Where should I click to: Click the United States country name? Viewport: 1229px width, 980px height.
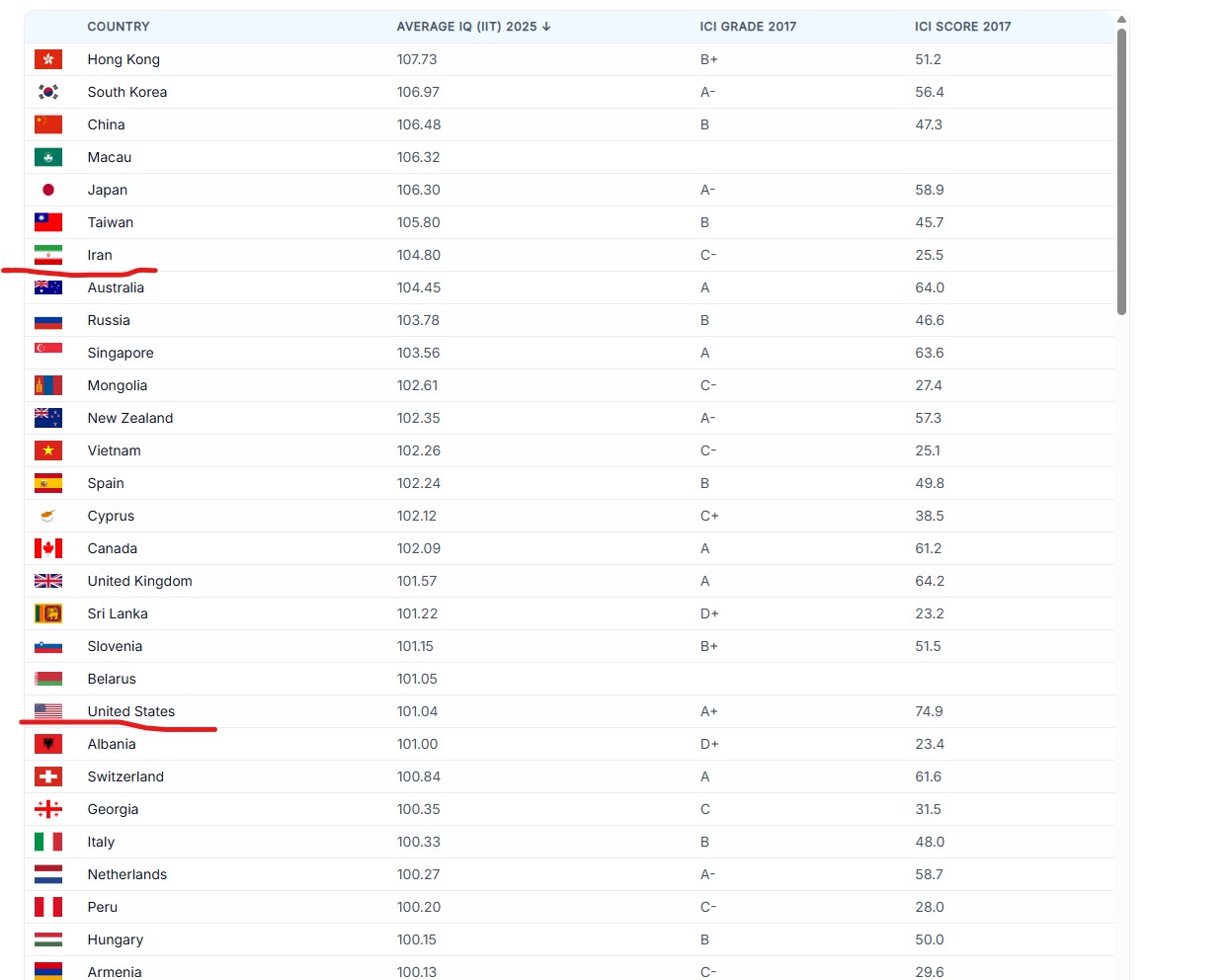tap(131, 711)
